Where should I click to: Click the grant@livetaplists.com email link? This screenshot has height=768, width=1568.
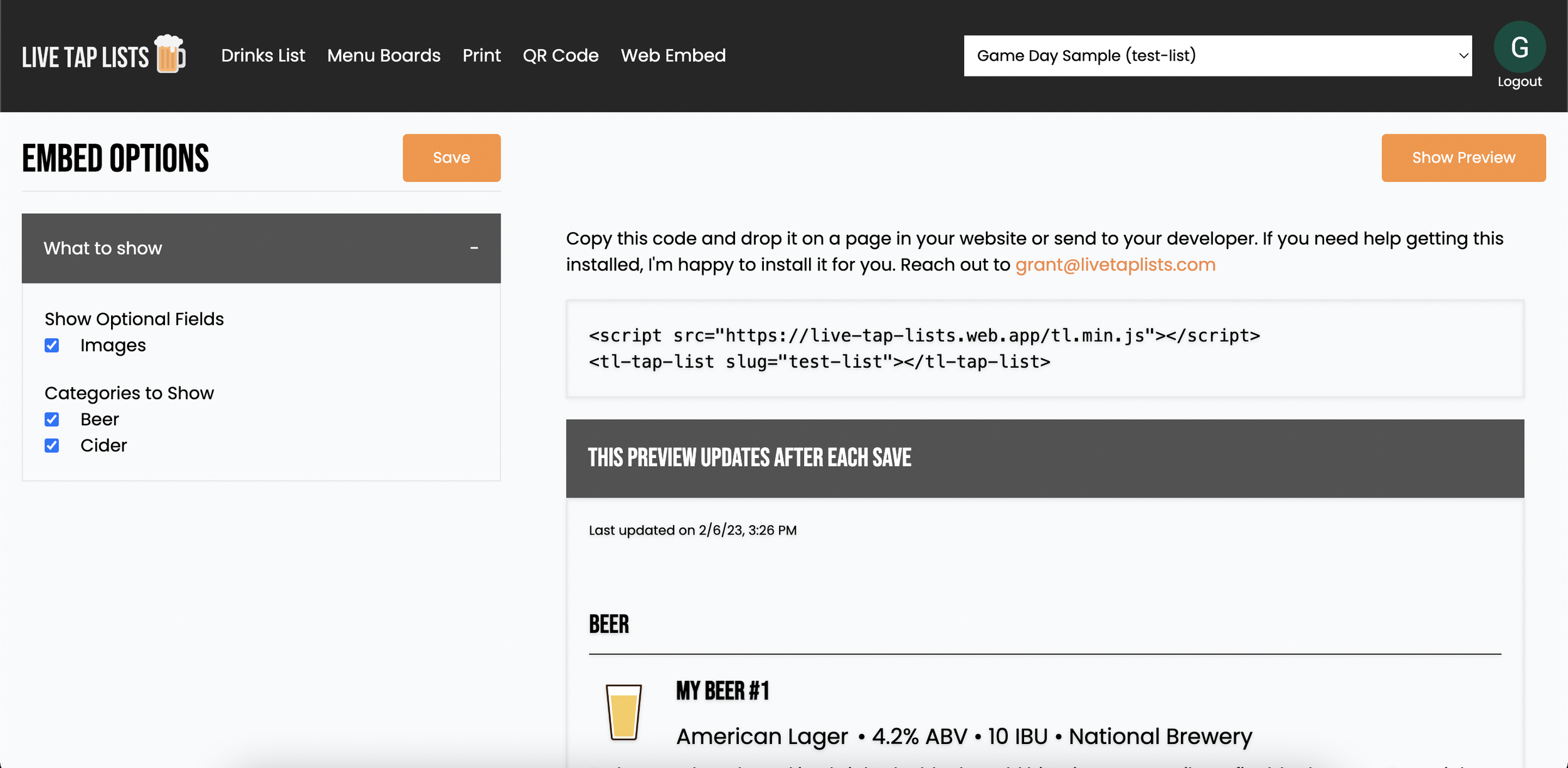coord(1115,265)
